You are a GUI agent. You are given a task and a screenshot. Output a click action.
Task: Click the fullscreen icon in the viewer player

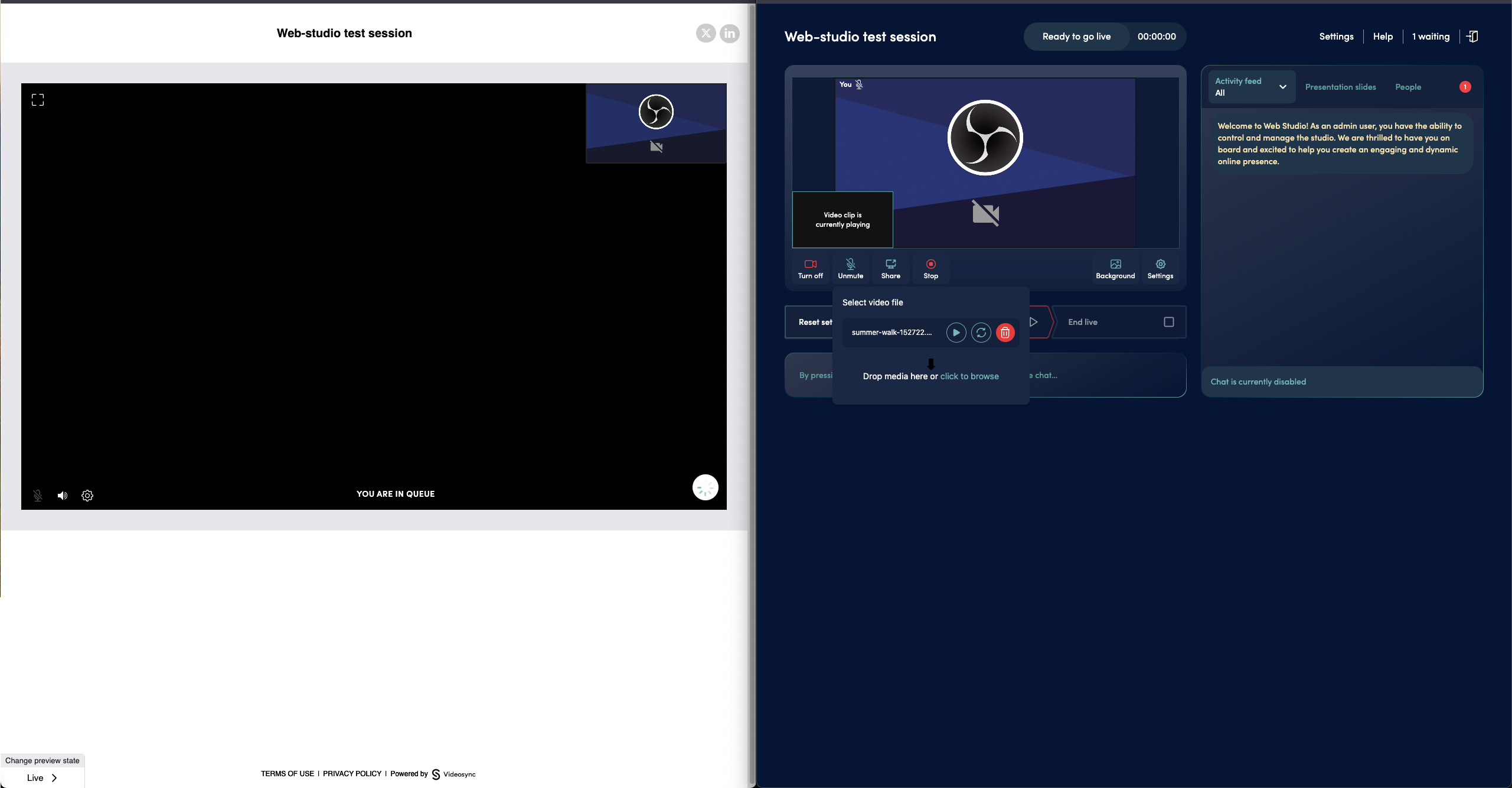click(38, 100)
